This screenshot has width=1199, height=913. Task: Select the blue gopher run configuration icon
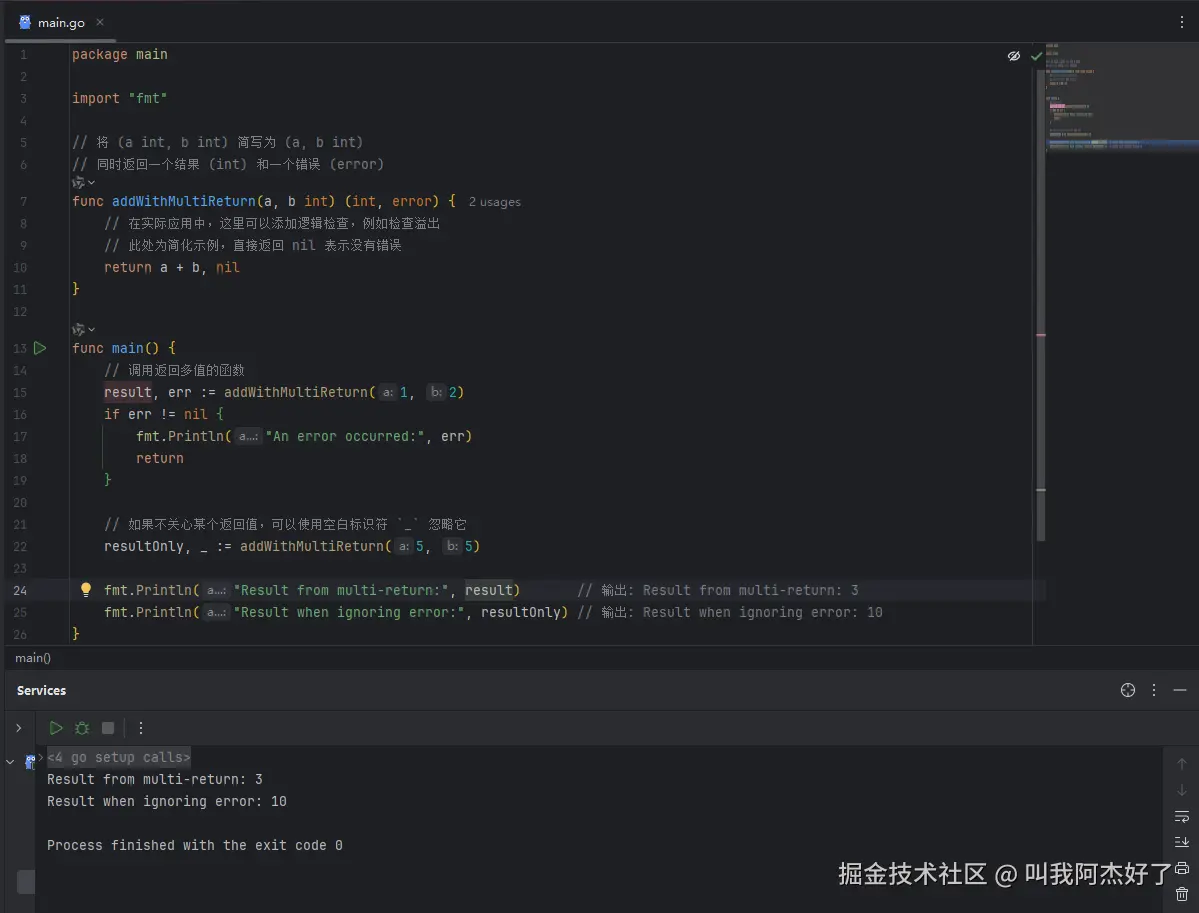click(30, 762)
